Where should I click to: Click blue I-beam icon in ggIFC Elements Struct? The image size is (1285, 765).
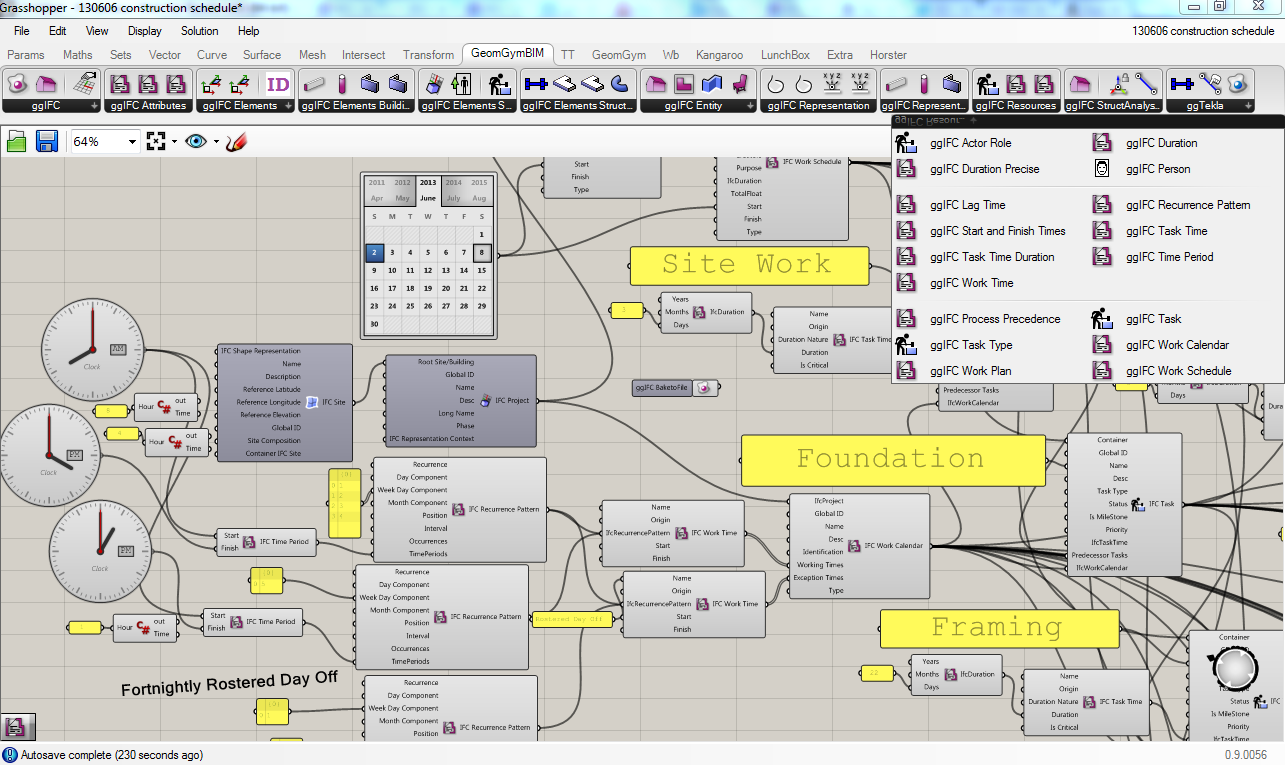(x=536, y=84)
